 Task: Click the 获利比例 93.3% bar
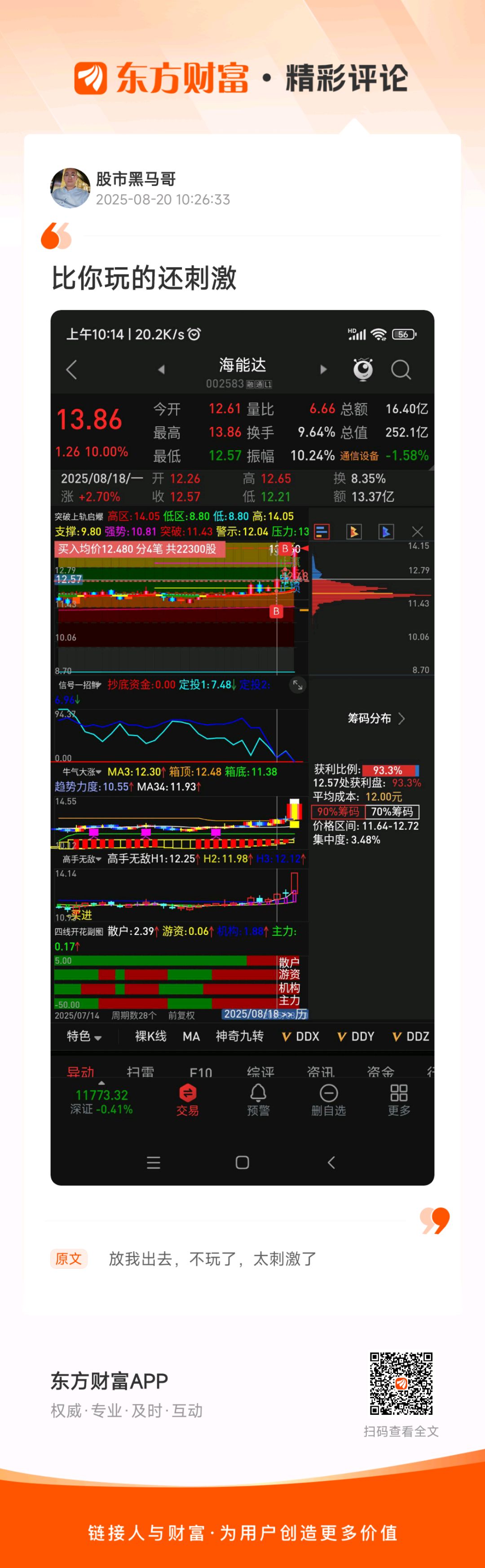390,770
